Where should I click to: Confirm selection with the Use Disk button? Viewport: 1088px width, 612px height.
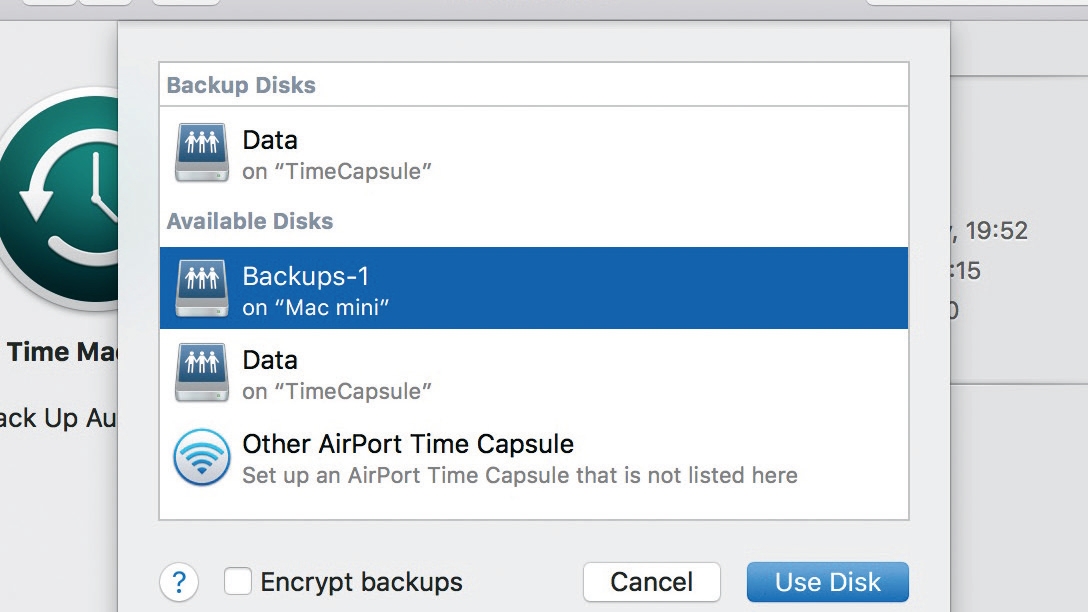click(828, 582)
